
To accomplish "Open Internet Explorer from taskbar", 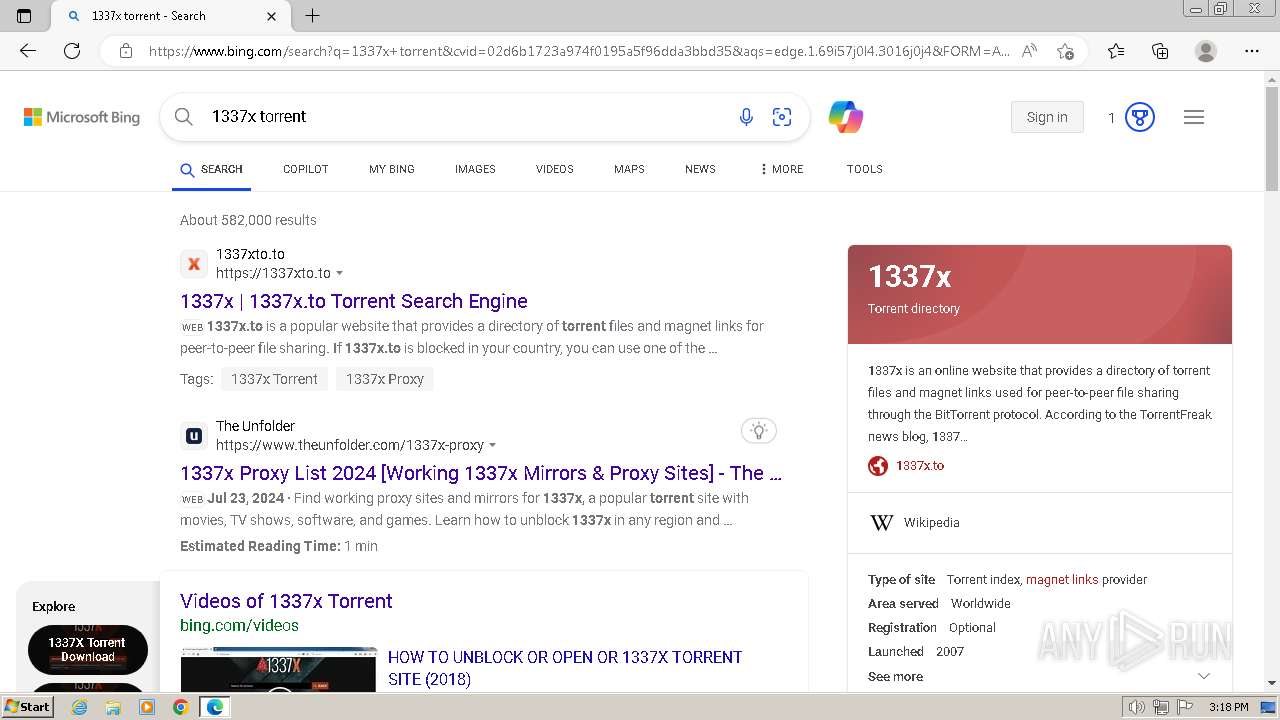I will (79, 707).
